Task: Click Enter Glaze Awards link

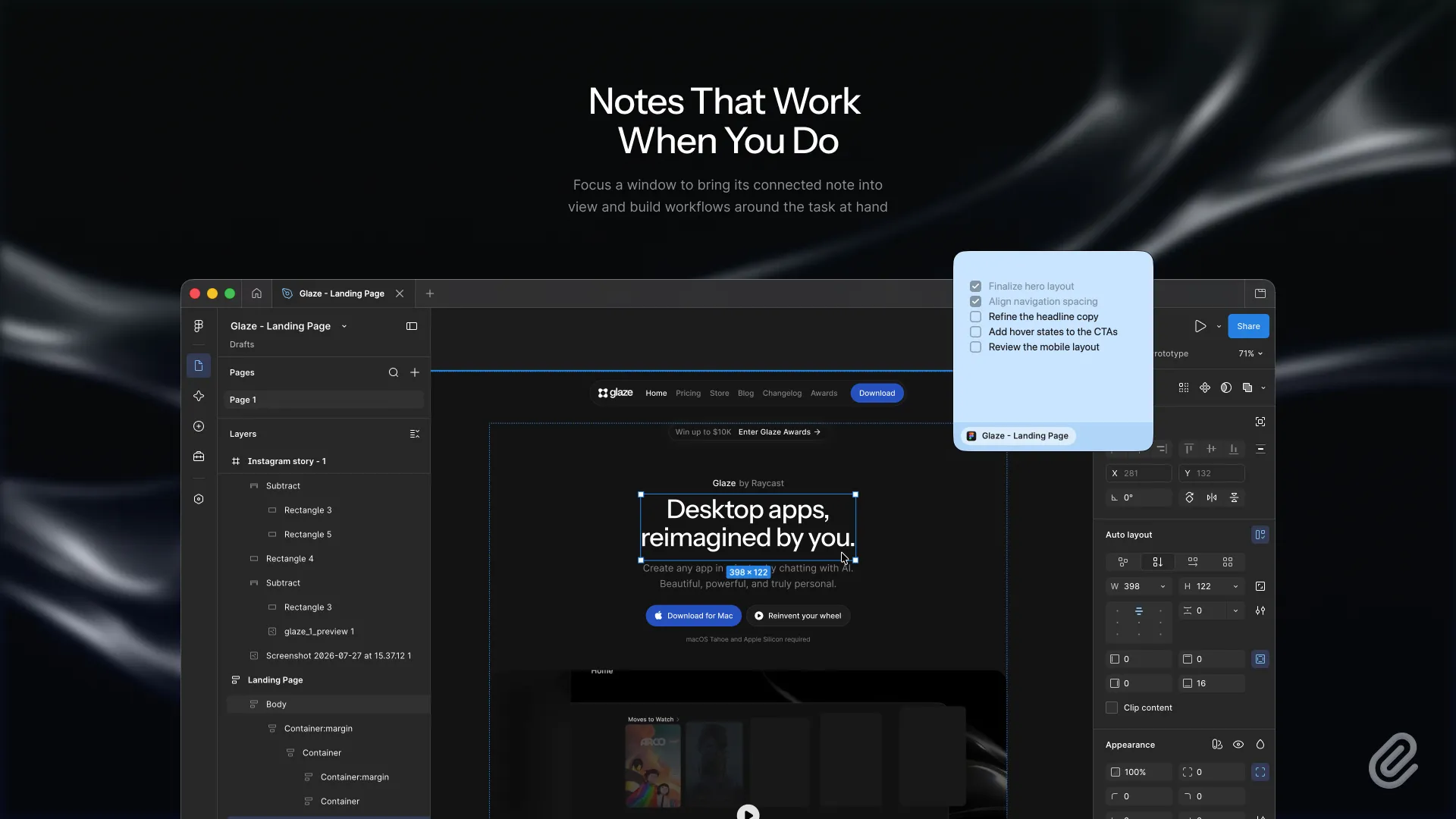Action: click(779, 432)
